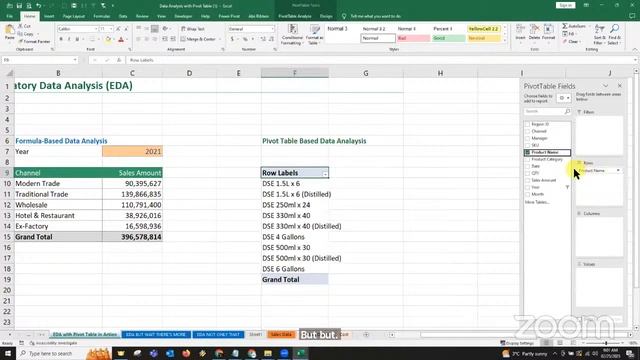Click the insert function fx icon

119,60
